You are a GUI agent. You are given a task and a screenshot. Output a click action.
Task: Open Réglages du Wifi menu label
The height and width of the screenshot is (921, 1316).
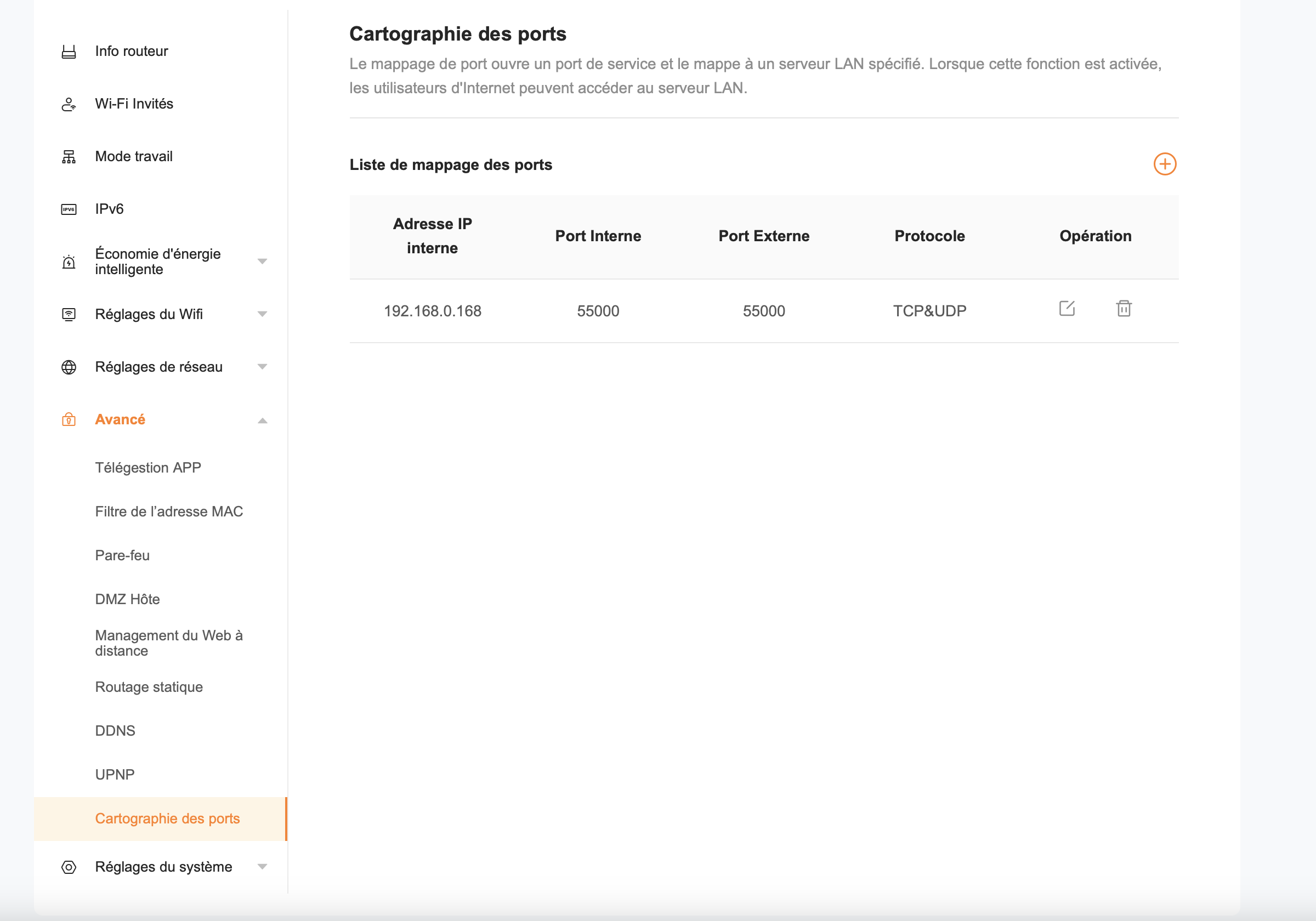(149, 315)
